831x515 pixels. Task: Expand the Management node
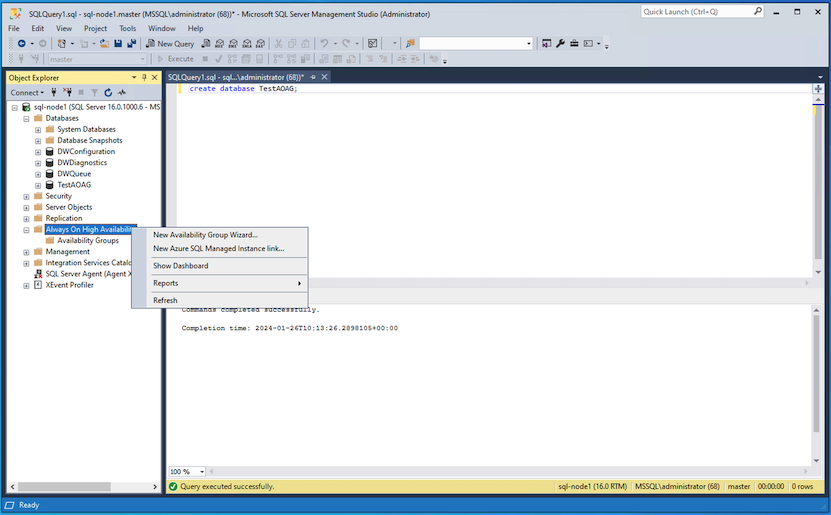(26, 252)
